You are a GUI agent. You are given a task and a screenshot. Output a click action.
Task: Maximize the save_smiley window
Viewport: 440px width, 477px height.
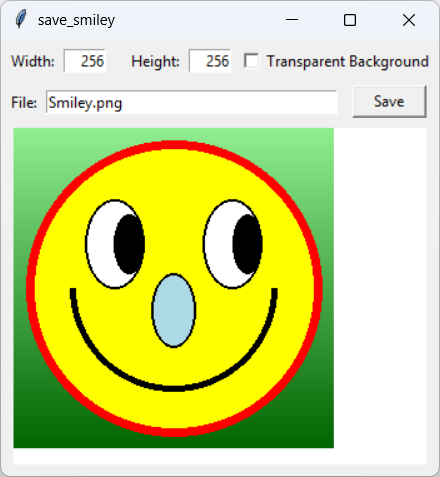[350, 20]
